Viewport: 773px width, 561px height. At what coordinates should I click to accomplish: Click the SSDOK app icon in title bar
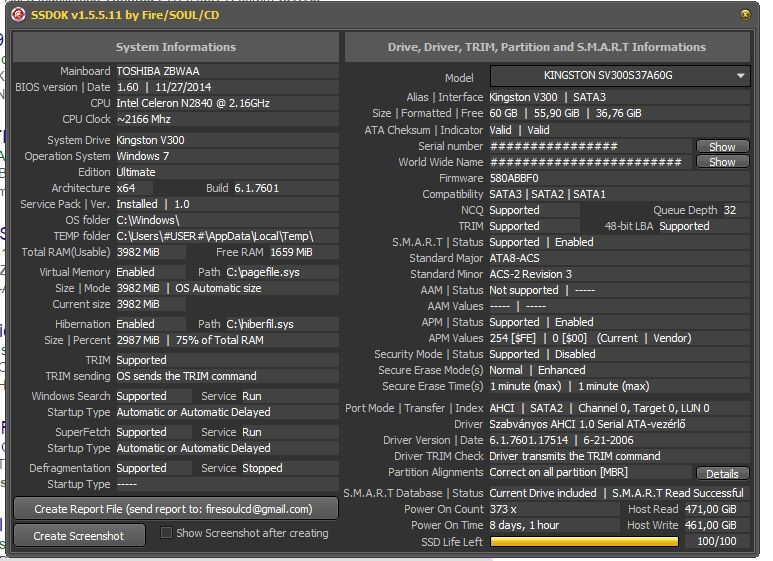coord(18,15)
